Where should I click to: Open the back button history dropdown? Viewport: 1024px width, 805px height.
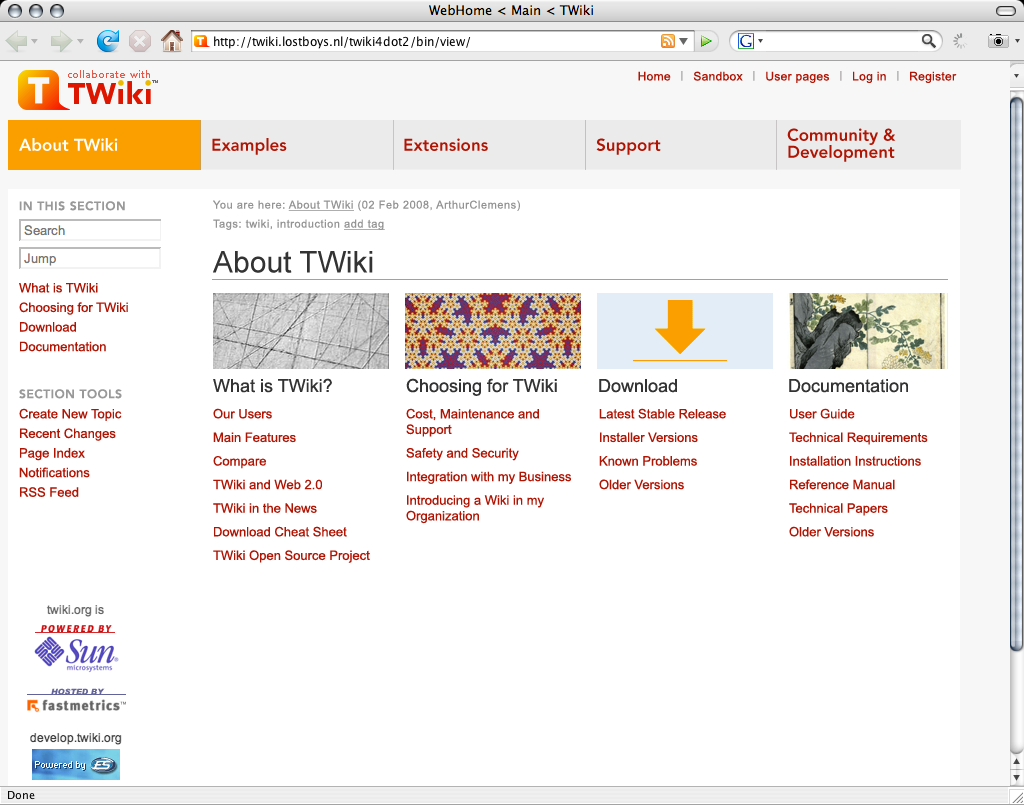(x=35, y=41)
